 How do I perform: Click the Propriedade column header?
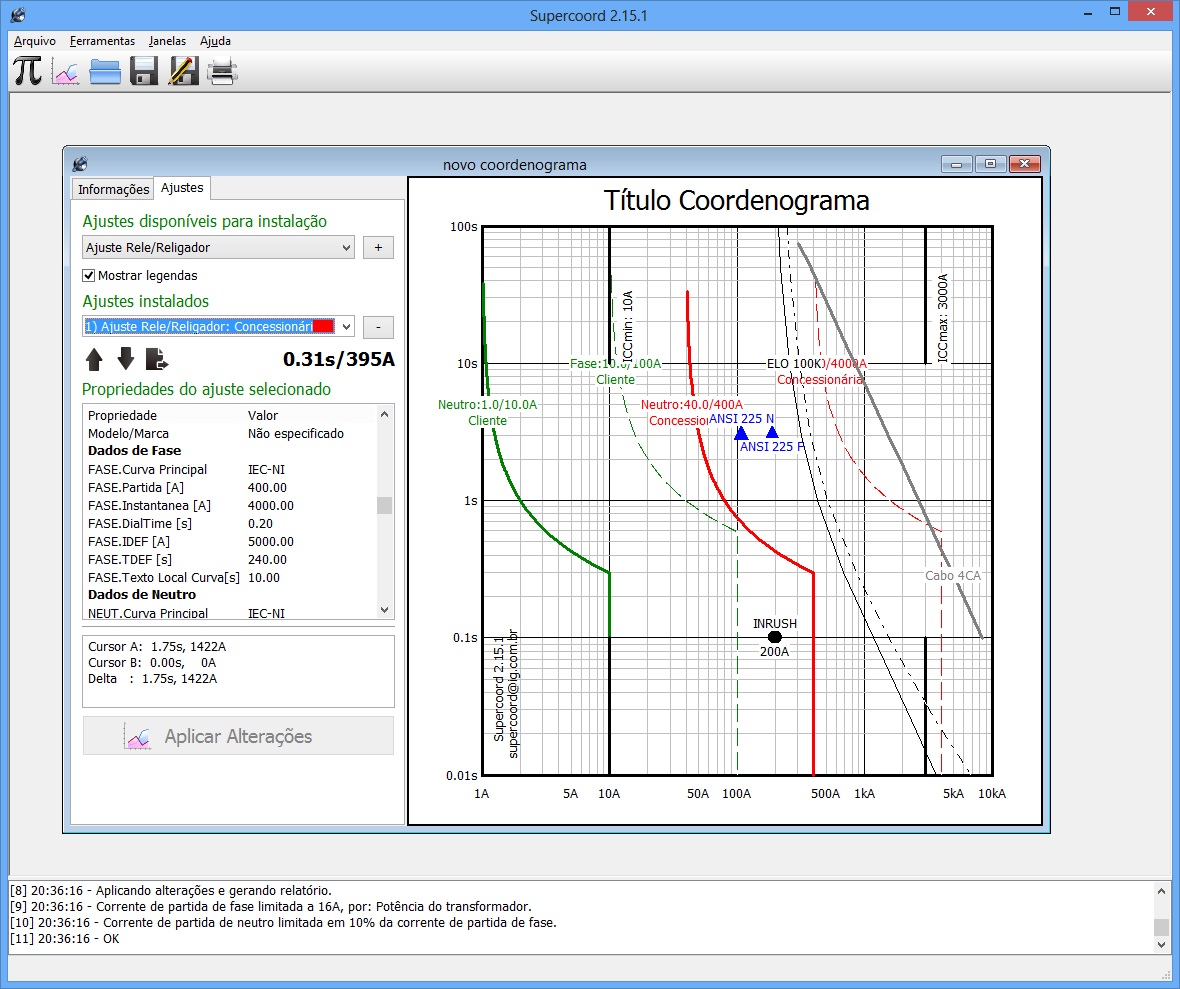pos(123,415)
